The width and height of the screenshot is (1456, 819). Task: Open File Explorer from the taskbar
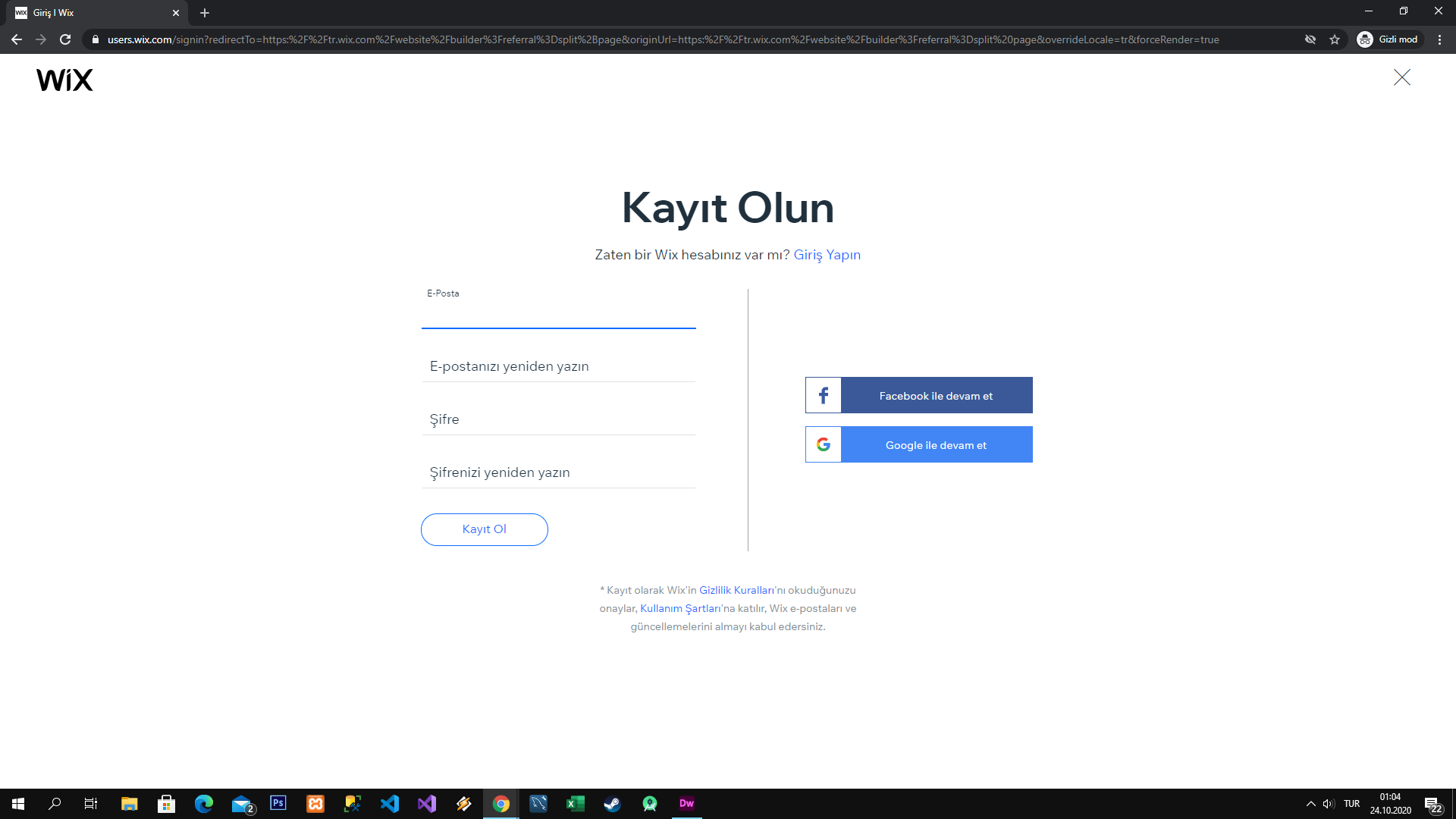130,804
